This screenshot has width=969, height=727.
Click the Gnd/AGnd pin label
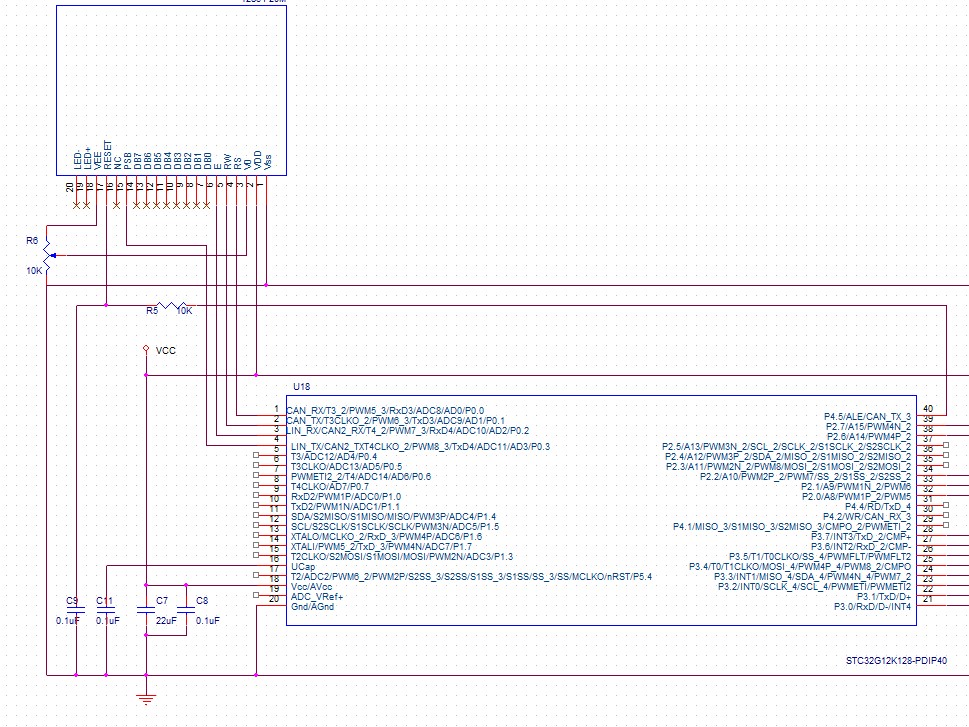[x=312, y=606]
